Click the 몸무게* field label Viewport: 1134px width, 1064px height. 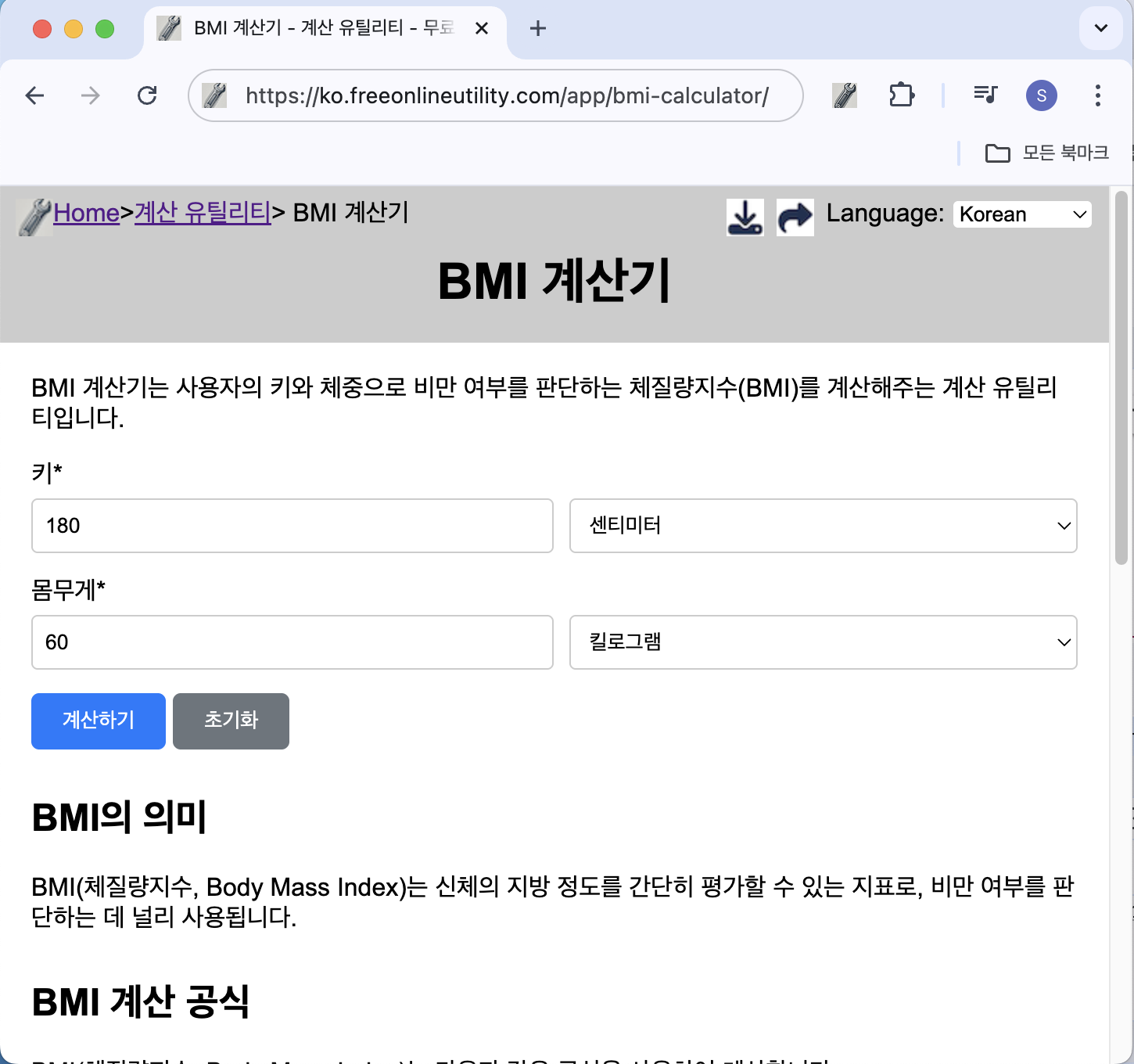(x=69, y=589)
